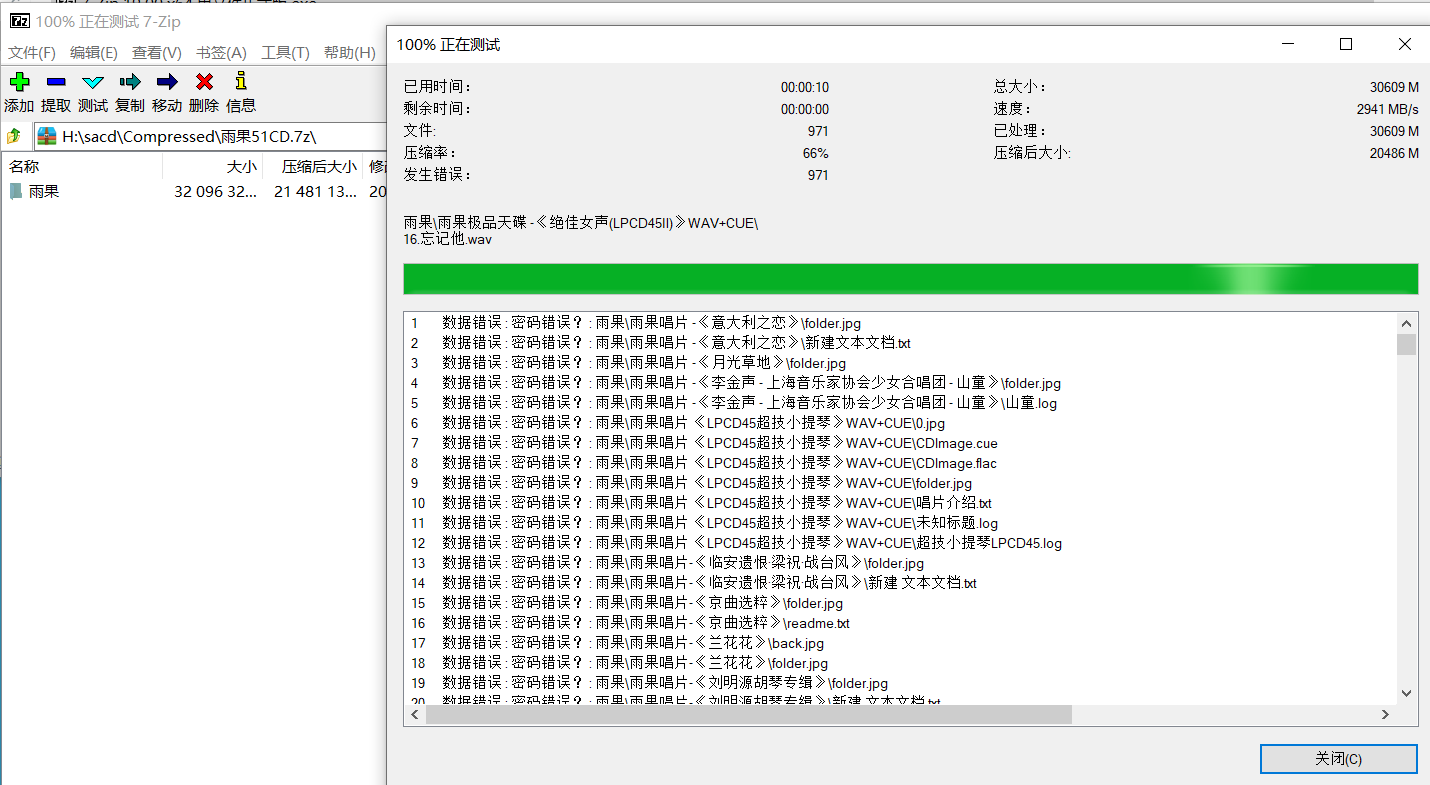The image size is (1430, 785).
Task: Click the error list scroll-down arrow
Action: 1406,693
